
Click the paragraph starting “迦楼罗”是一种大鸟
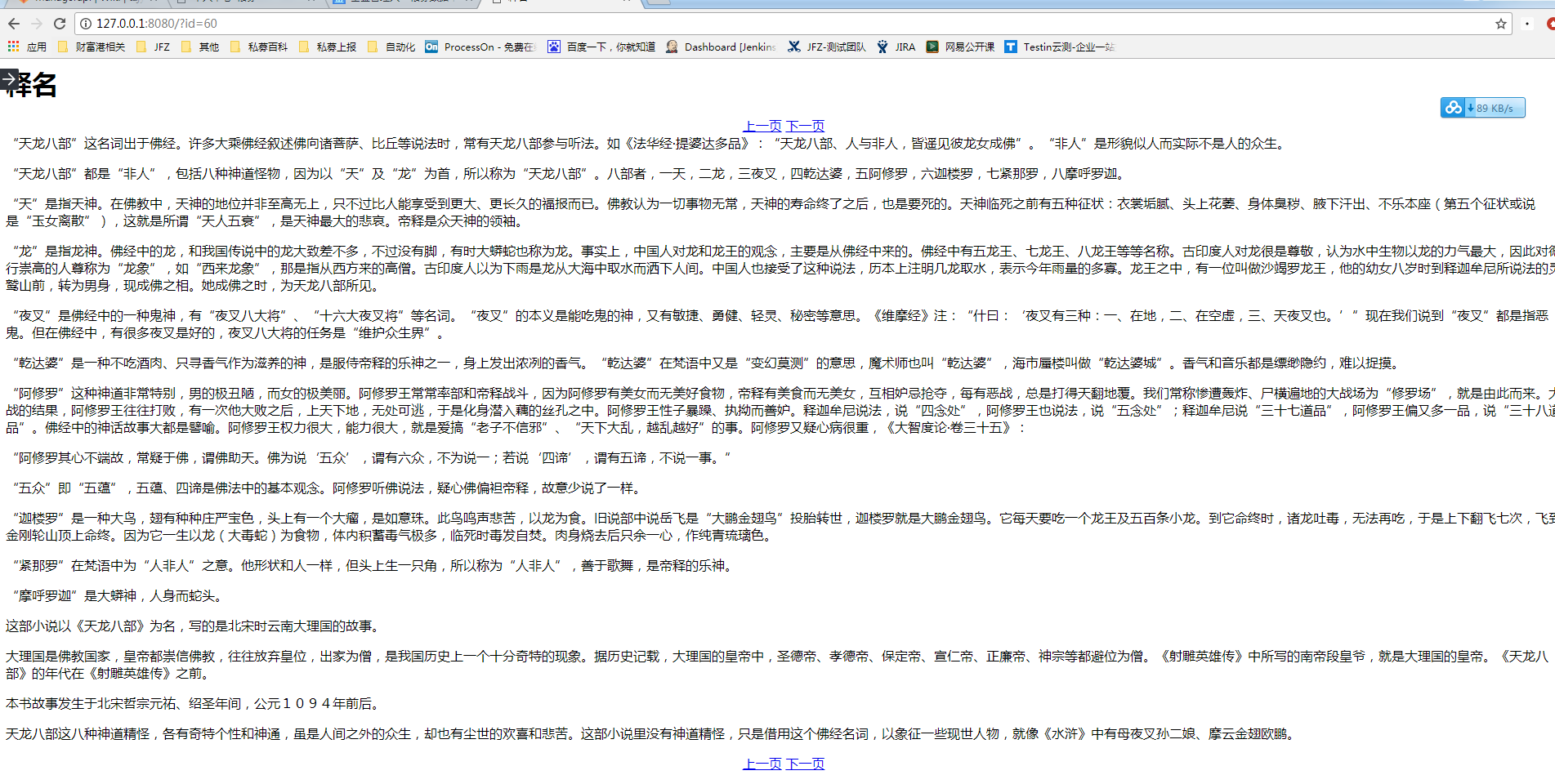point(780,527)
